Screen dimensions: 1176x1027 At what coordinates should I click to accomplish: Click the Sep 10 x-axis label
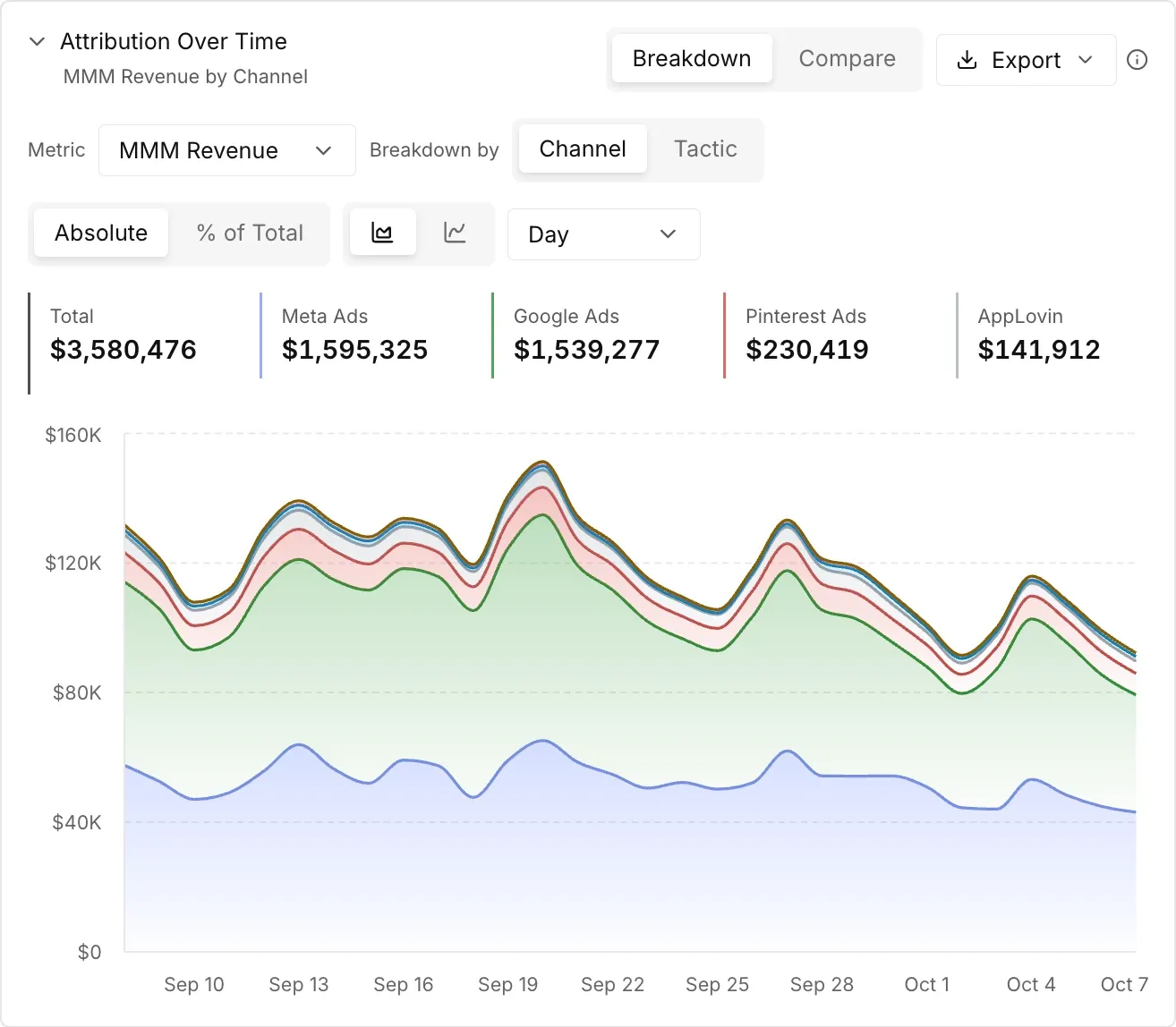(x=194, y=984)
